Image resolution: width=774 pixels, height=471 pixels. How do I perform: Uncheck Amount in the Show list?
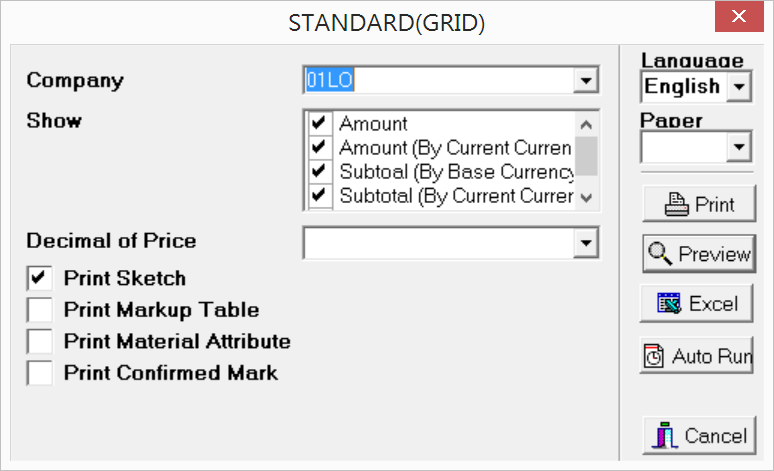click(319, 122)
